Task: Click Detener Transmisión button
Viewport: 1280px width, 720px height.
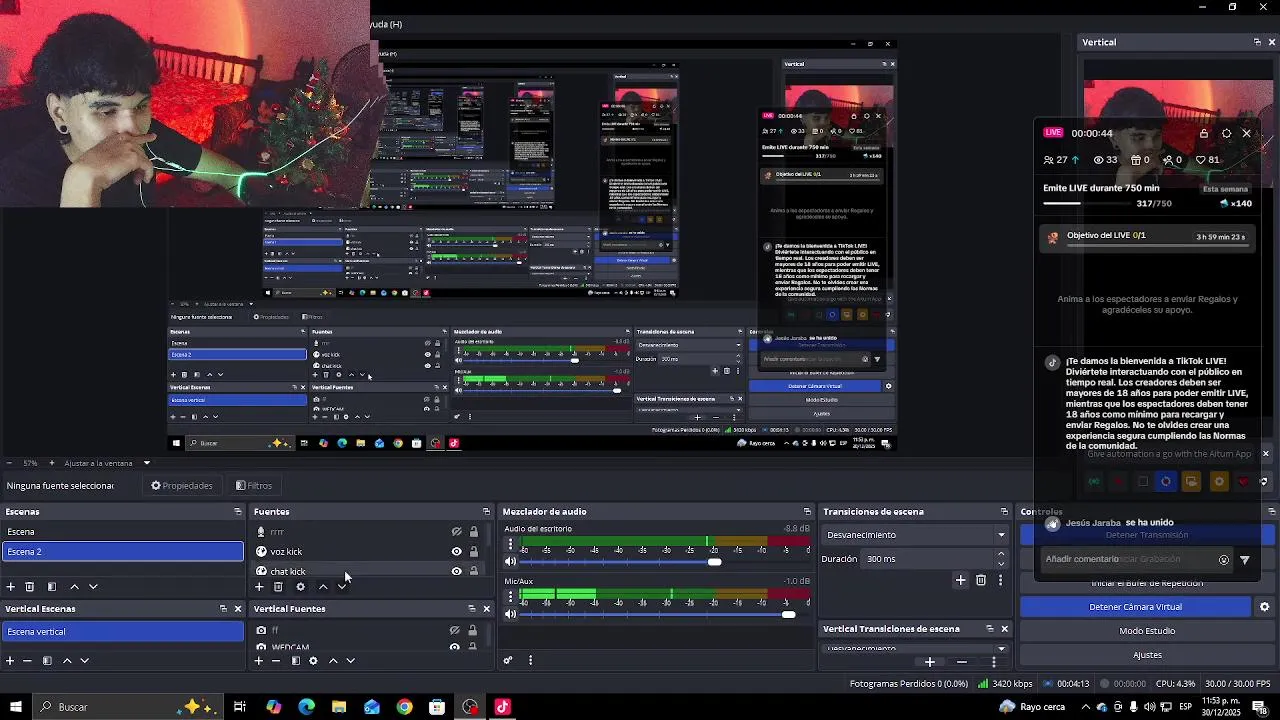Action: [x=1147, y=535]
